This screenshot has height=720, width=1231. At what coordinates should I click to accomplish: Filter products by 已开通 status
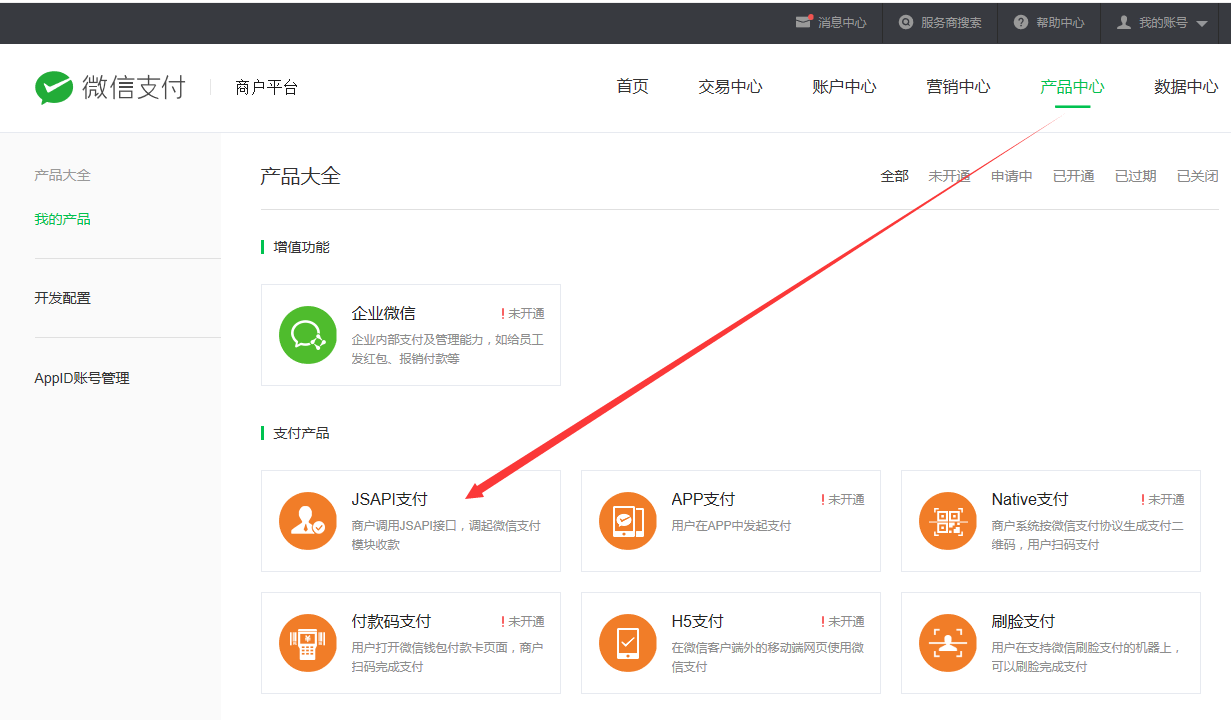1073,176
